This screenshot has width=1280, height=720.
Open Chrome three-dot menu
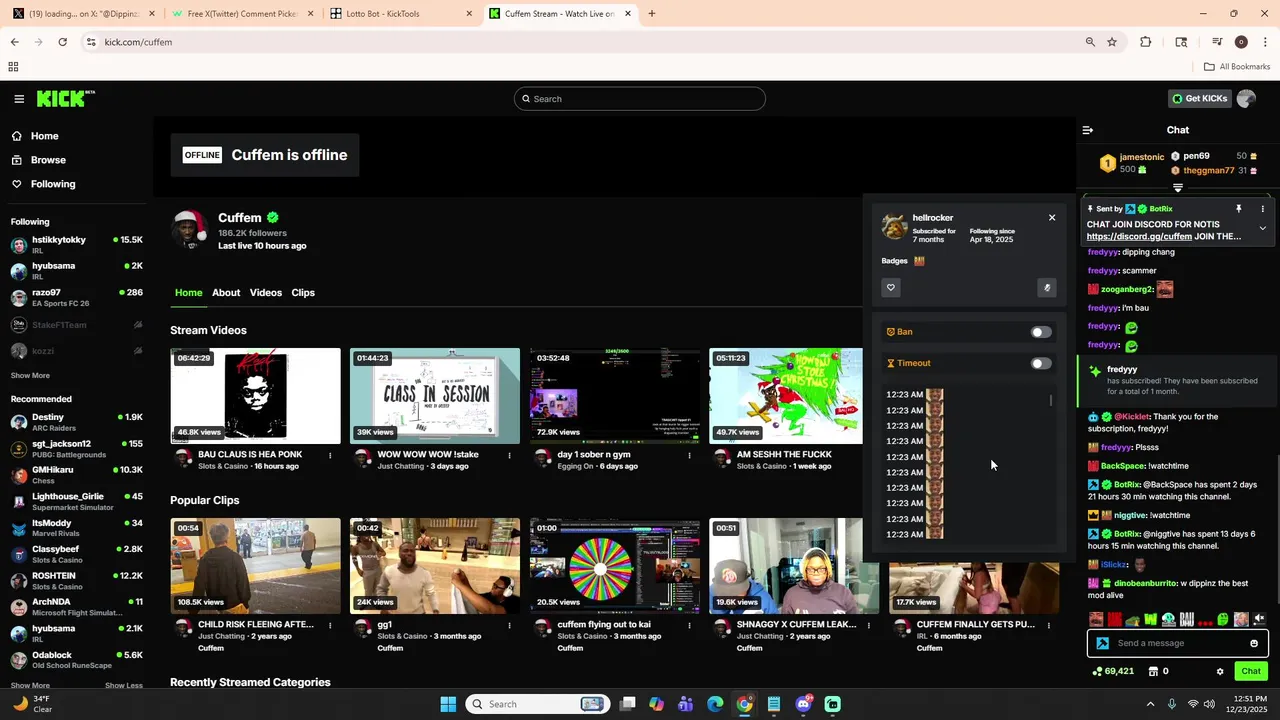click(1266, 42)
